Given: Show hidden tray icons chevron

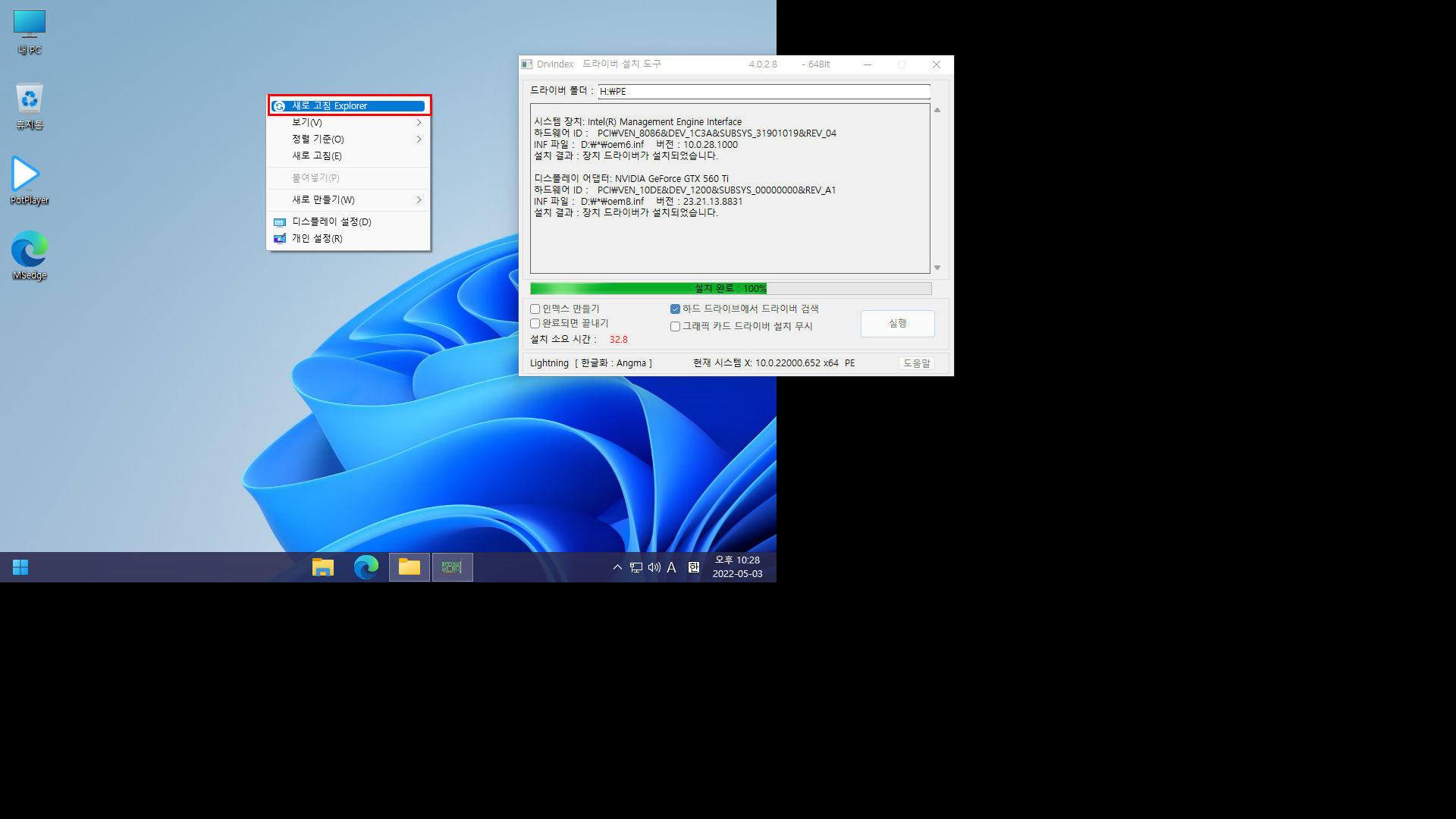Looking at the screenshot, I should [617, 567].
